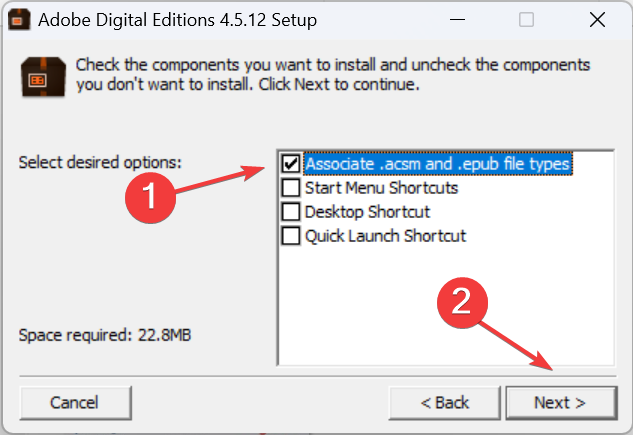Tick the Desktop Shortcut checkbox
633x435 pixels.
291,212
